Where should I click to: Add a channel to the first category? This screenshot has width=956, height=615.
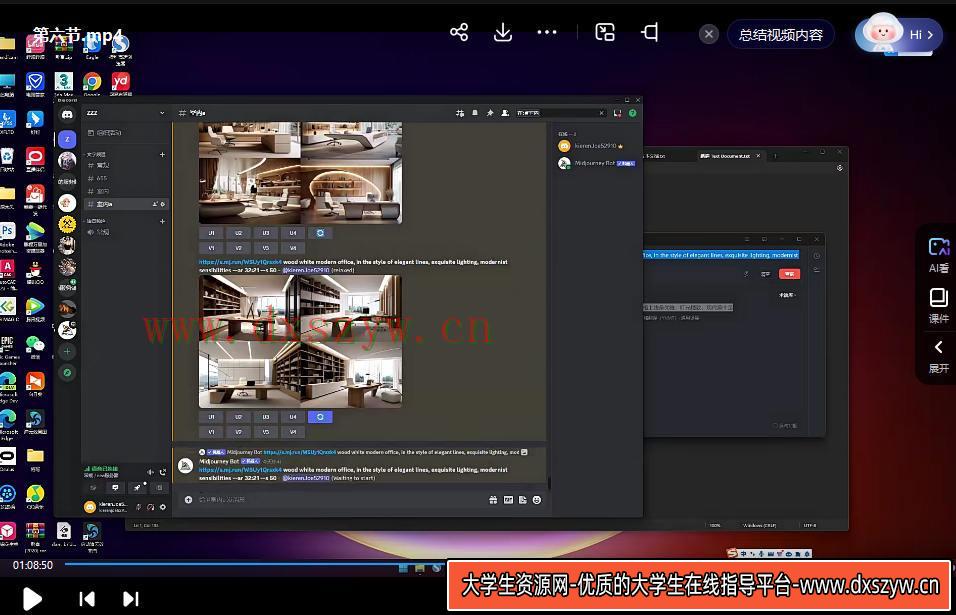pyautogui.click(x=162, y=154)
